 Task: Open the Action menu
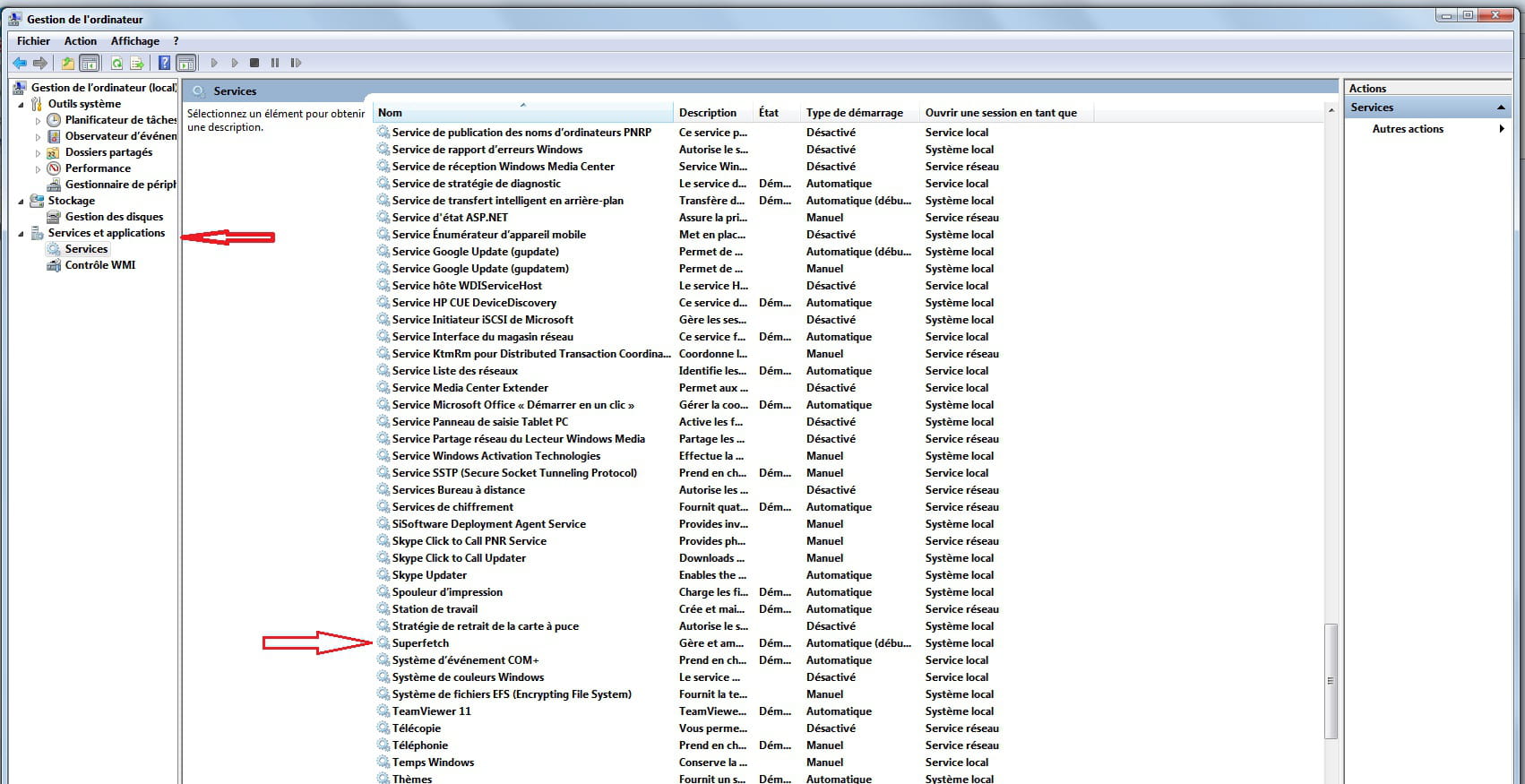81,41
